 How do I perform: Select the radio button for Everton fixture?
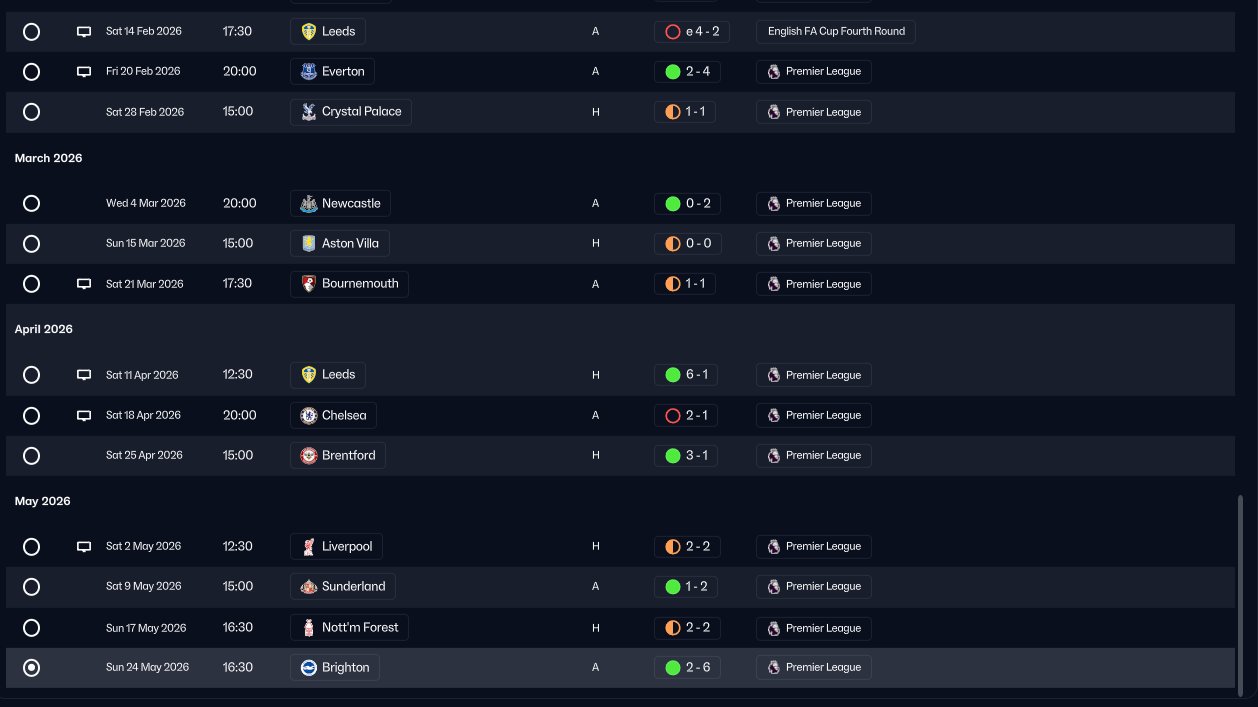pyautogui.click(x=31, y=72)
